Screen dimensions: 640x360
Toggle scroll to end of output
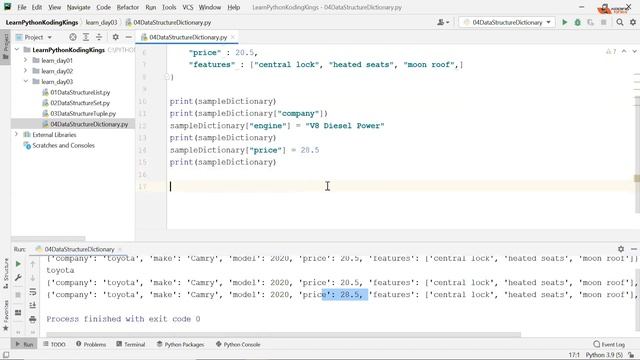point(33,305)
